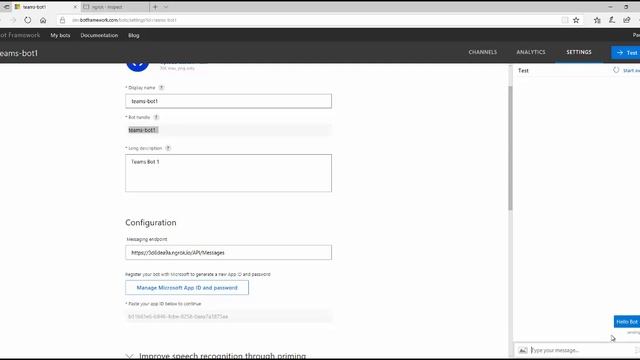Refresh the page with the reload icon

[27, 20]
